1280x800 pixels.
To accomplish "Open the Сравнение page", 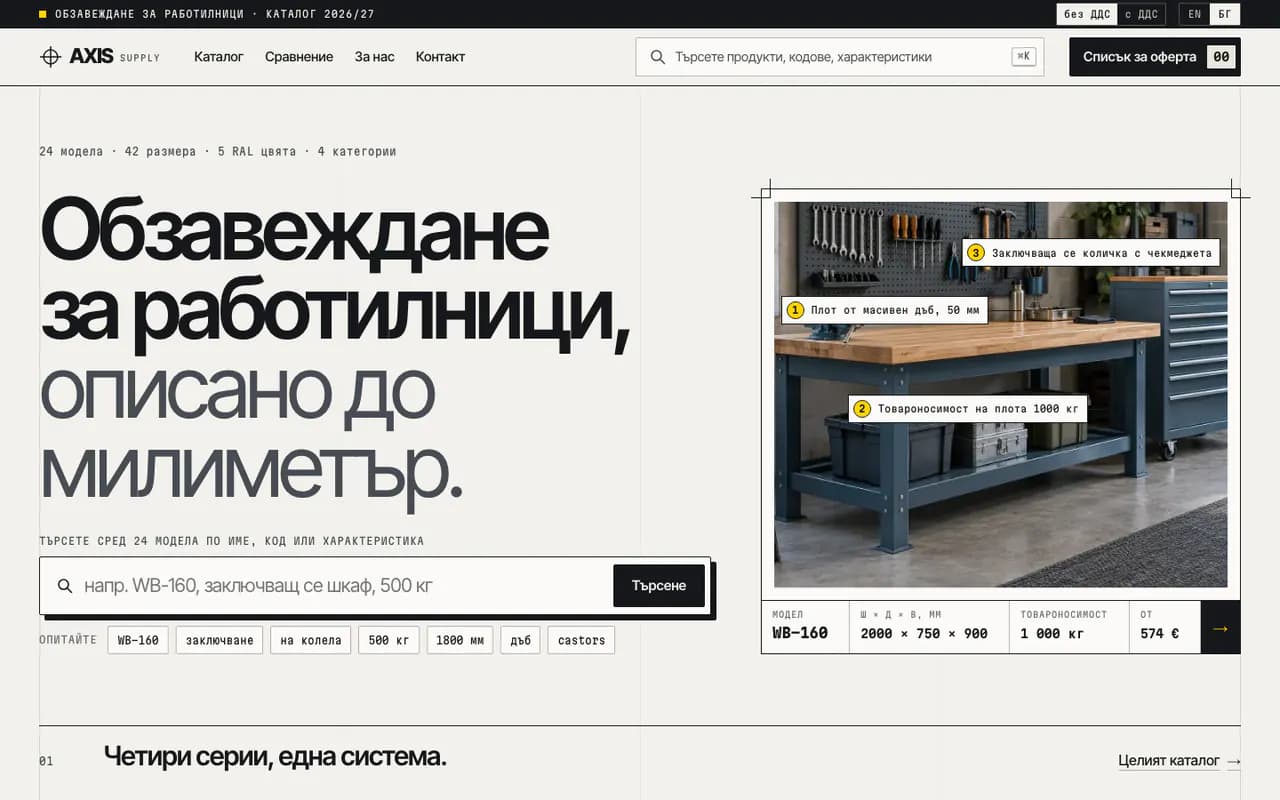I will [x=299, y=57].
